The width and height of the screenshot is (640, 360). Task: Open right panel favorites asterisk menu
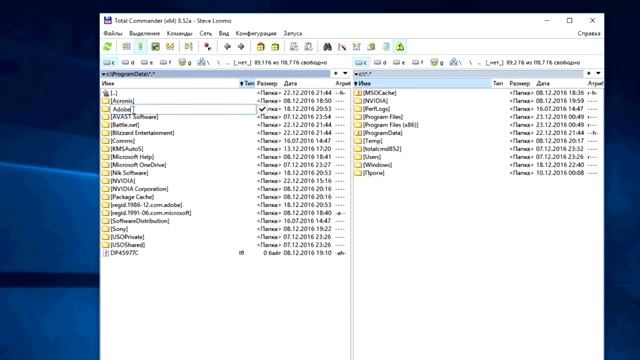589,73
